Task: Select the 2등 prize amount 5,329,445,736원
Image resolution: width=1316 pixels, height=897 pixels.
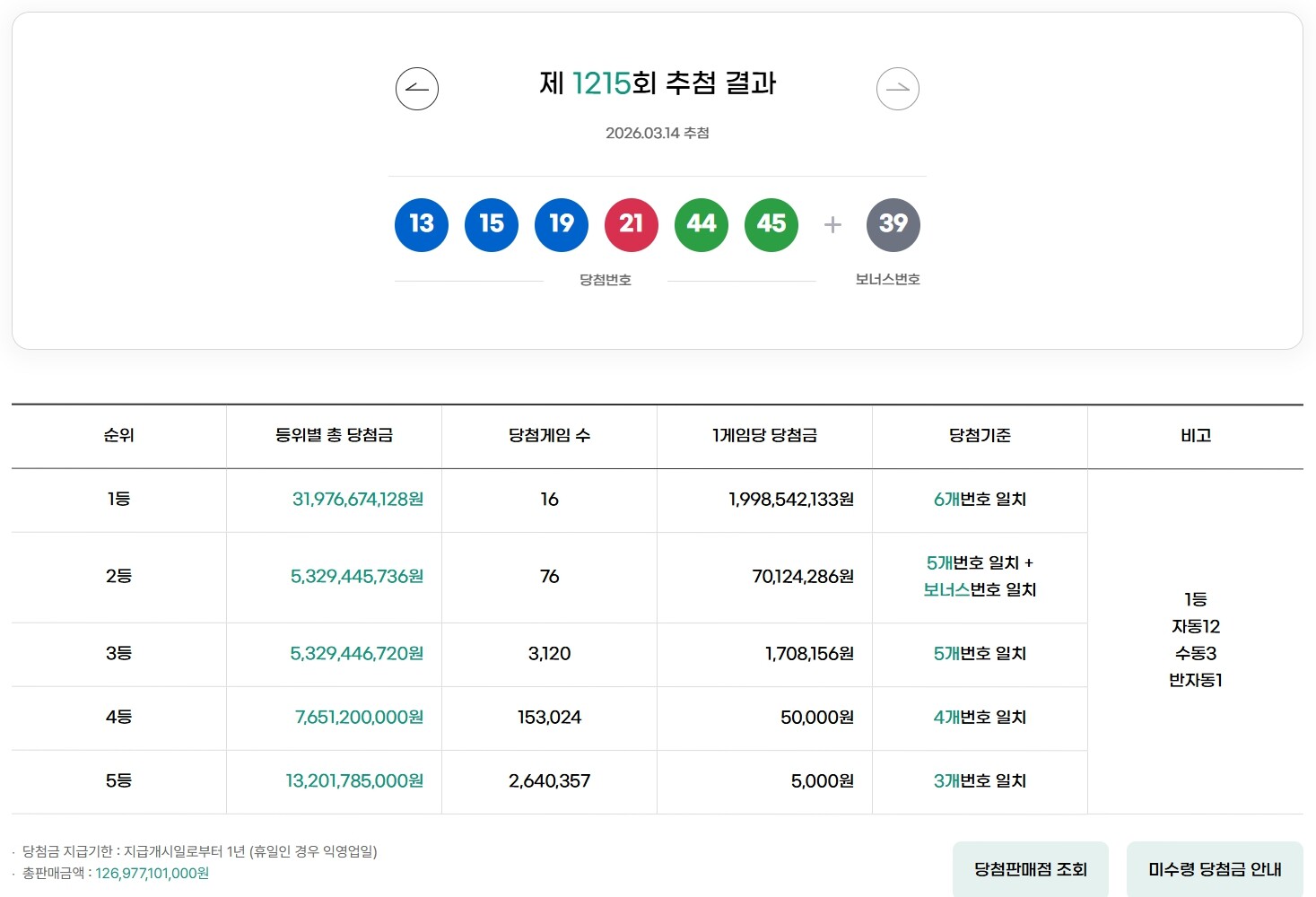Action: tap(357, 578)
